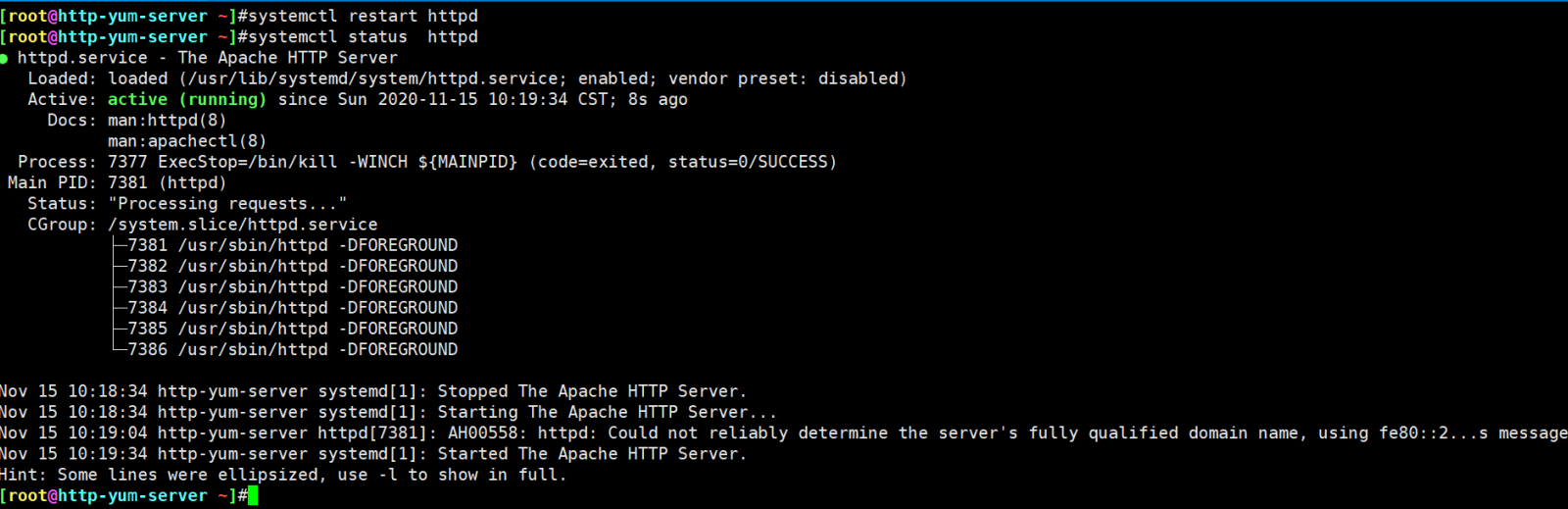The image size is (1568, 509).
Task: Click the 'Started The Apache HTTP Server' log line
Action: point(372,454)
